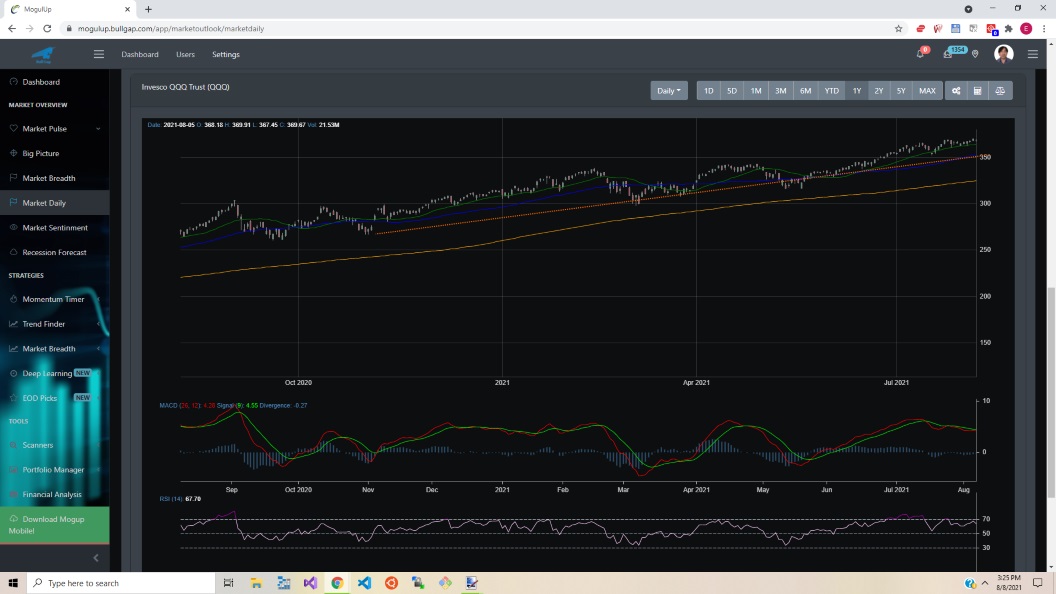Select the MAX time range
This screenshot has height=594, width=1056.
(x=927, y=91)
